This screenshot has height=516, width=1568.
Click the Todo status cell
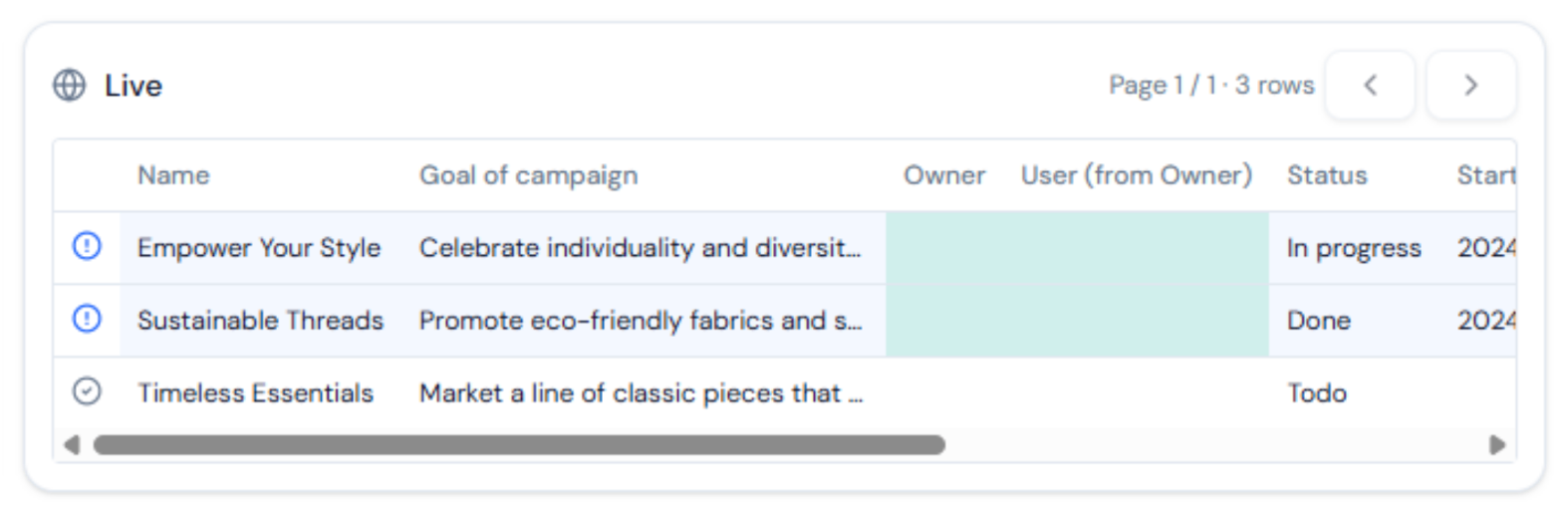point(1354,392)
